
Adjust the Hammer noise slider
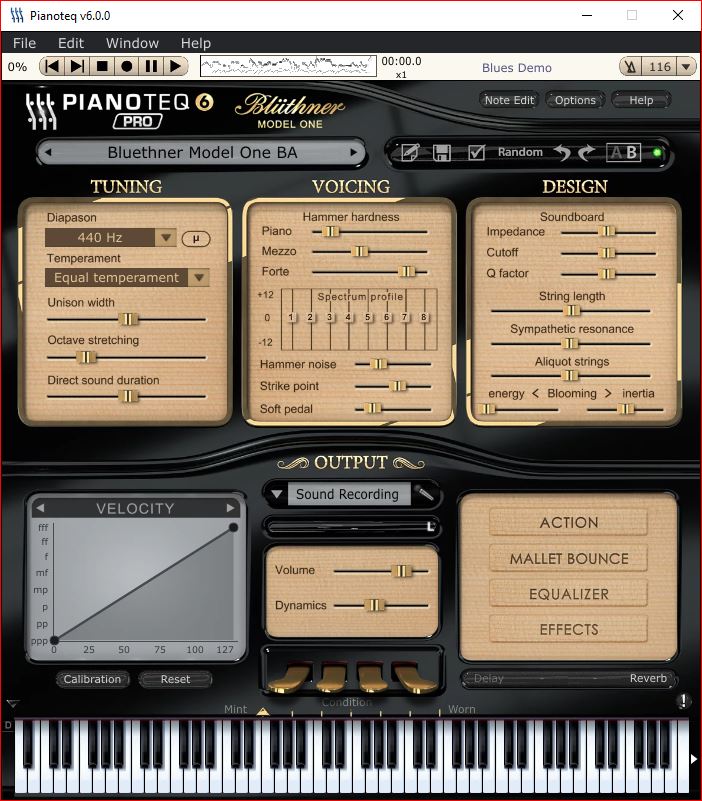pyautogui.click(x=379, y=364)
